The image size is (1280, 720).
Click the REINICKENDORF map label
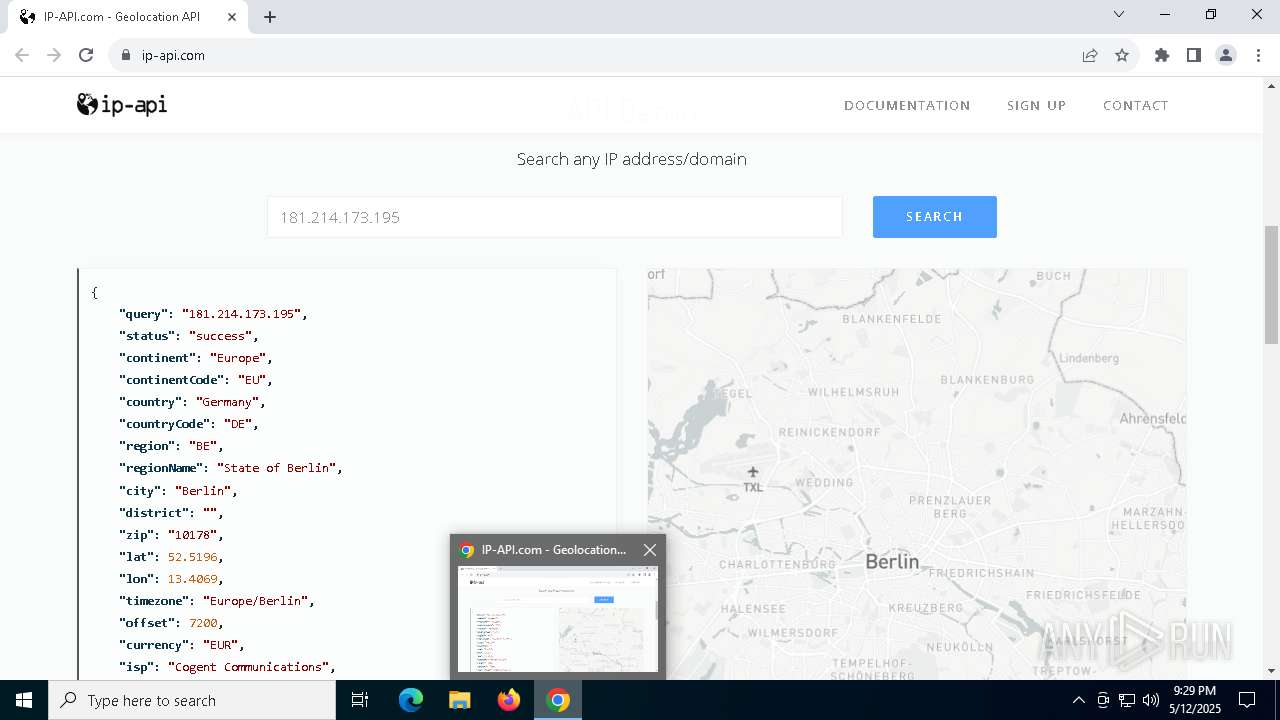829,432
